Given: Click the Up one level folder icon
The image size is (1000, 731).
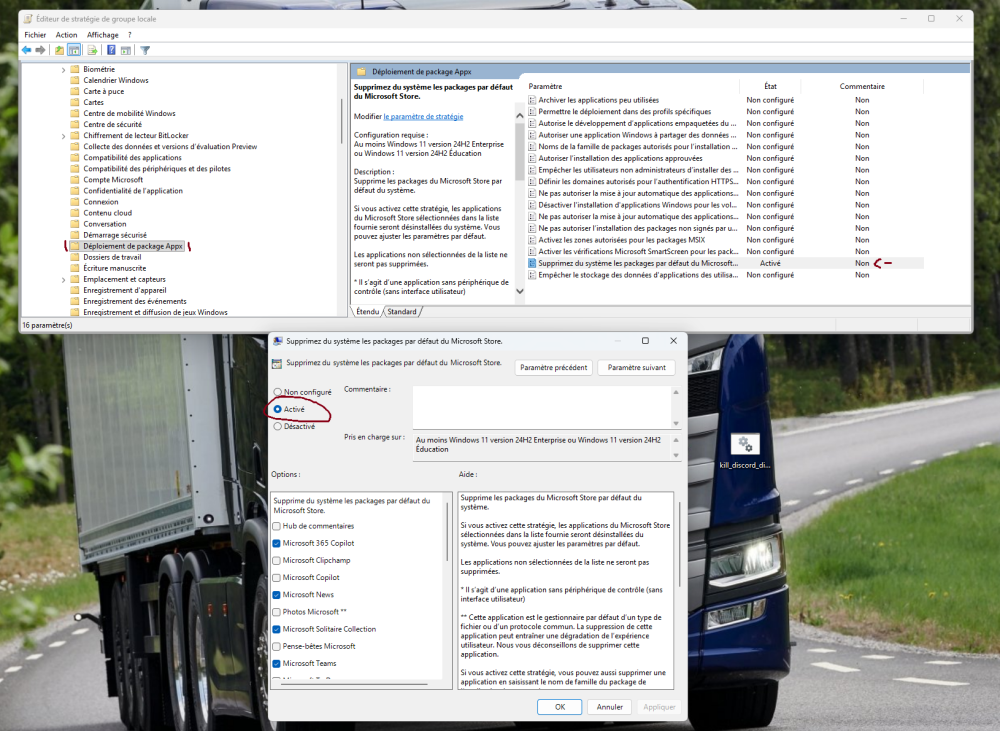Looking at the screenshot, I should pyautogui.click(x=59, y=50).
